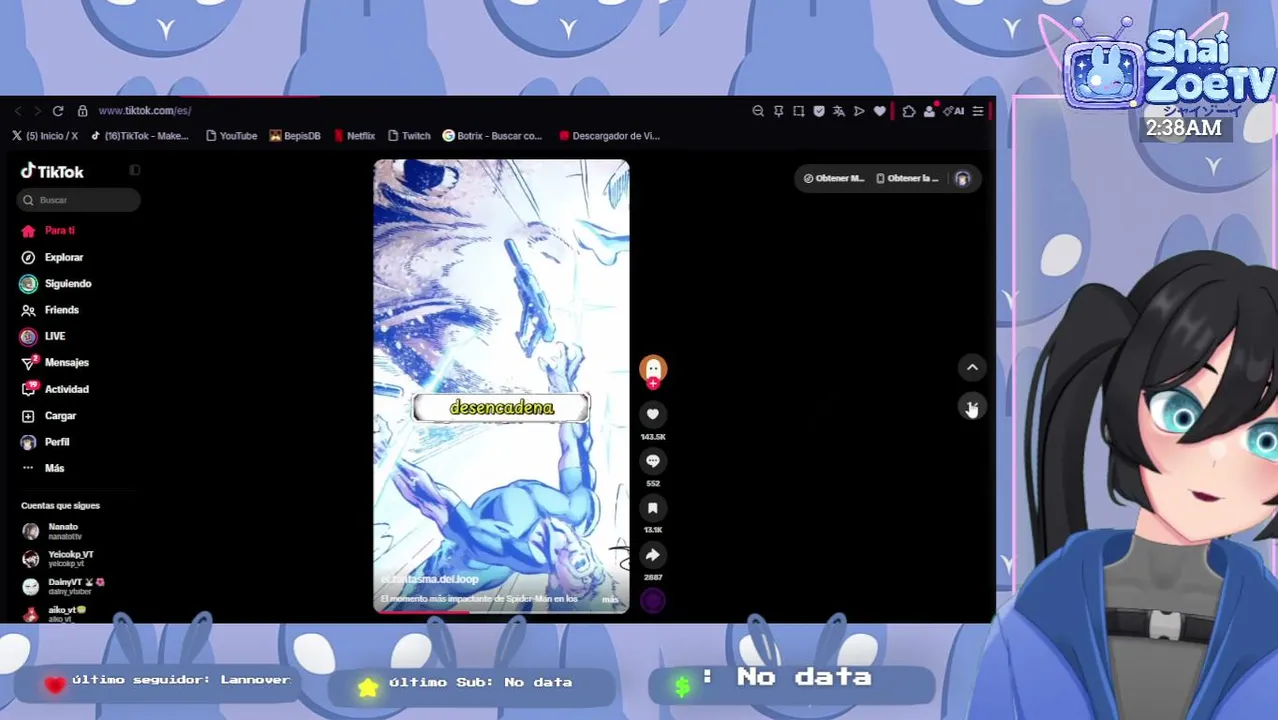This screenshot has height=720, width=1278.
Task: Go to previous video with up chevron
Action: tap(972, 368)
